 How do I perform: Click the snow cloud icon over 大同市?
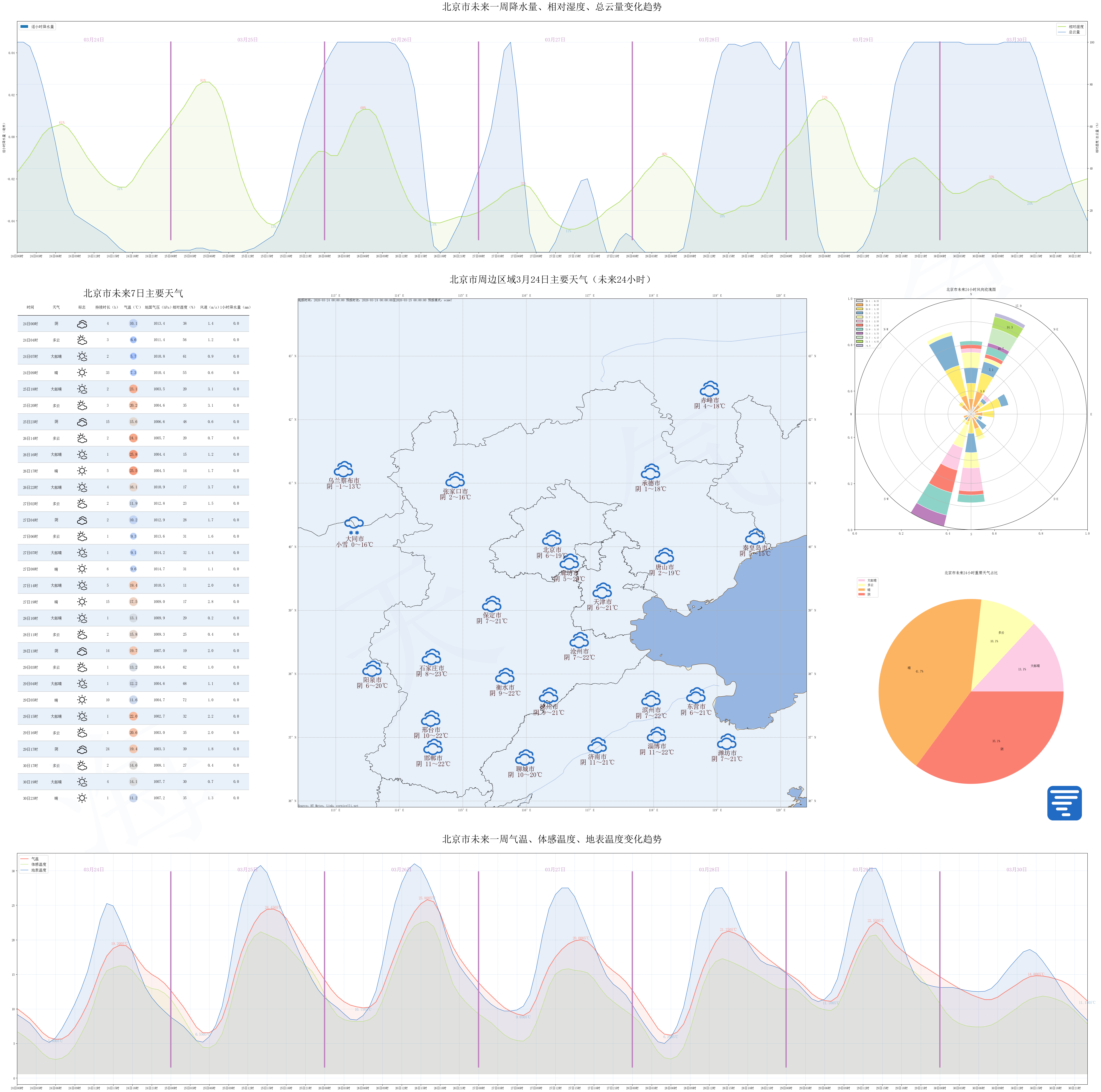tap(354, 524)
